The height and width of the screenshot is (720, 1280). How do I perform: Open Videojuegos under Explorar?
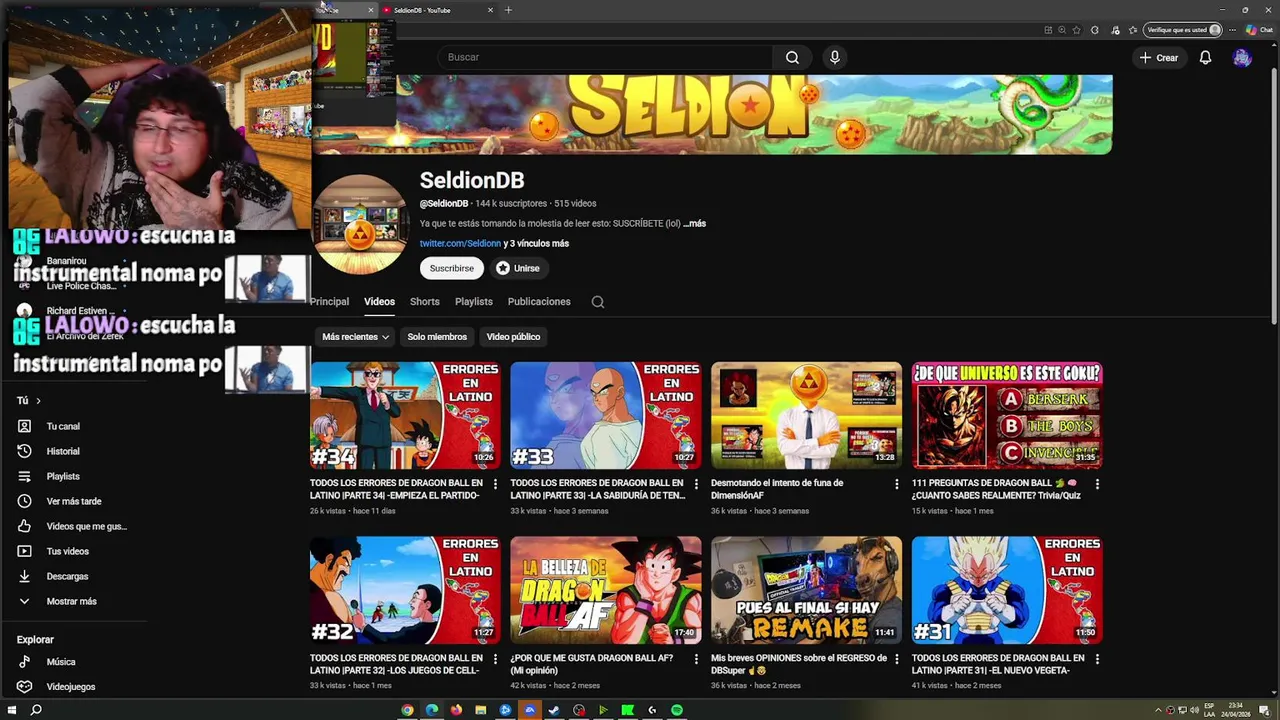72,687
